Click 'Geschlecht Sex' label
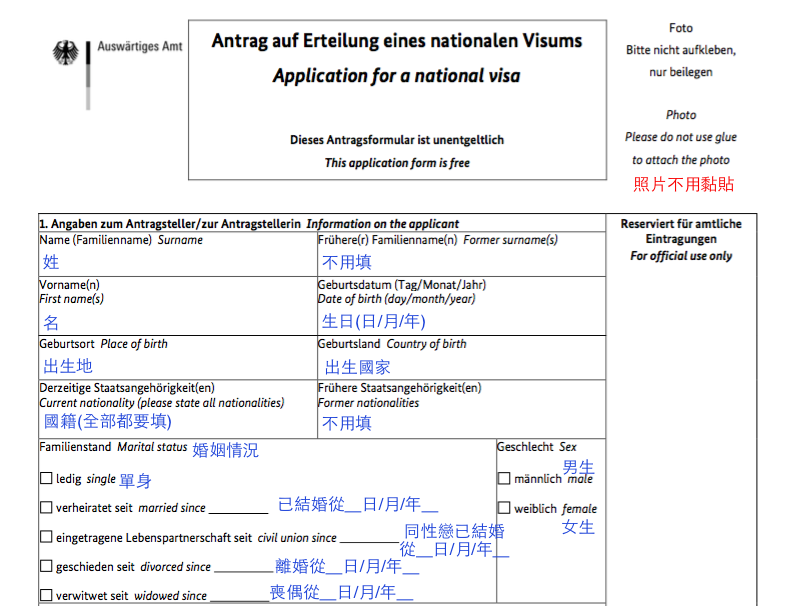The width and height of the screenshot is (794, 606). [x=537, y=447]
